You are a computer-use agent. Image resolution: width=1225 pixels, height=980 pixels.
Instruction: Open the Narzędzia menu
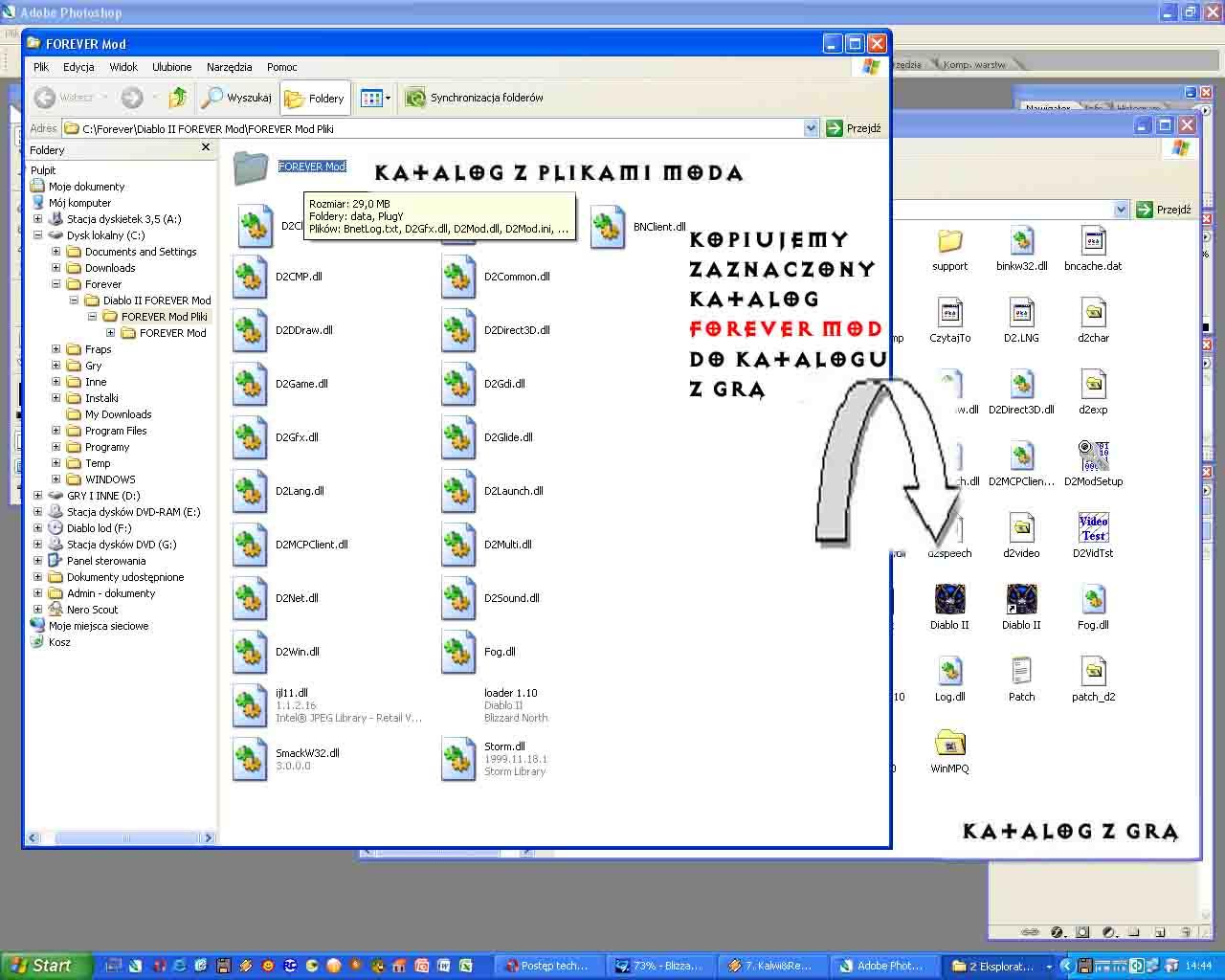[x=229, y=67]
